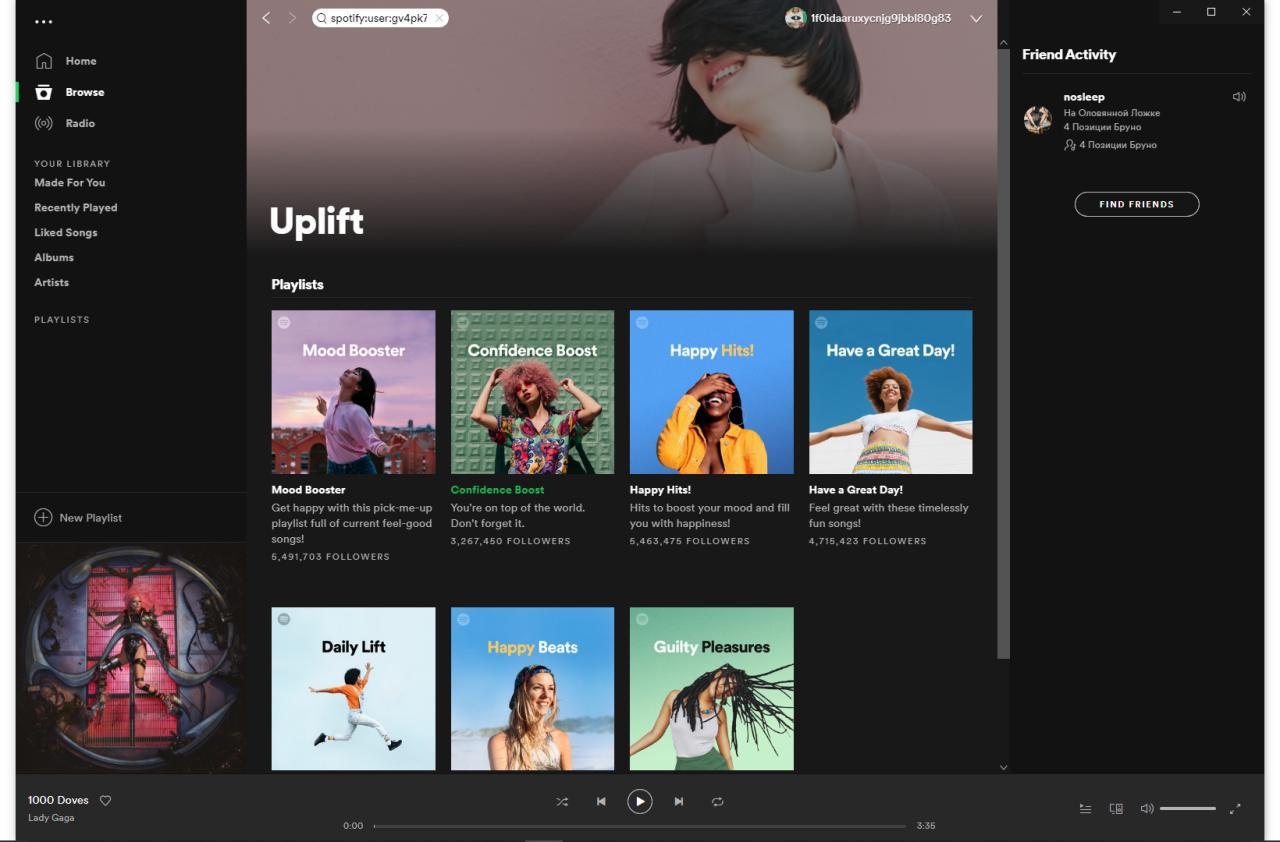Seek on the song progress bar
The width and height of the screenshot is (1280, 842).
(639, 826)
